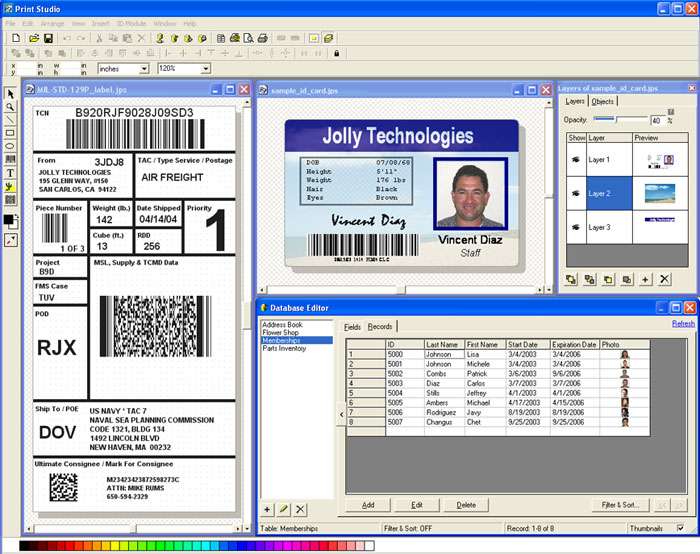Create a new document with the New icon
700x554 pixels.
[16, 38]
